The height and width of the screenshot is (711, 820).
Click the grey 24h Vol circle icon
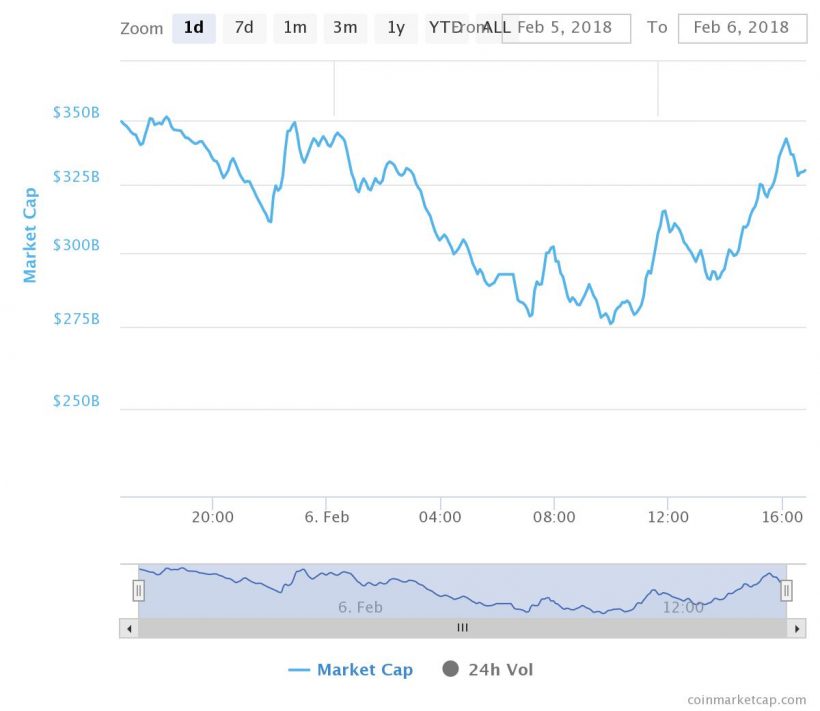(x=451, y=669)
